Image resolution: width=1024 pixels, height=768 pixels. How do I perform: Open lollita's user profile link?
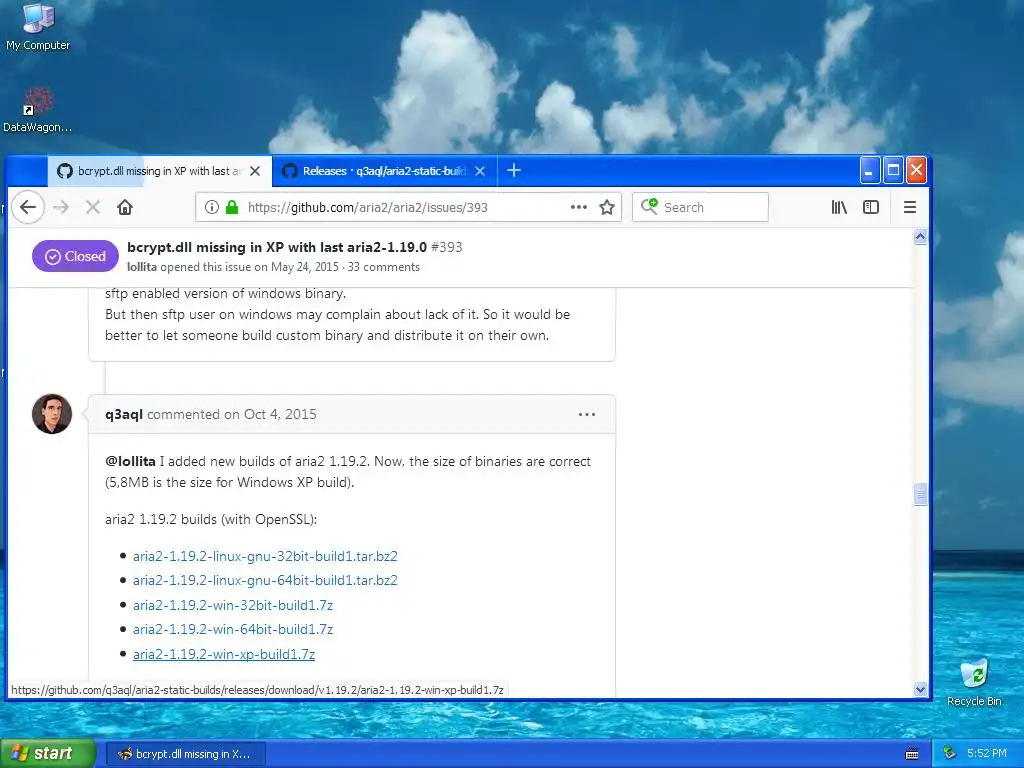point(142,267)
